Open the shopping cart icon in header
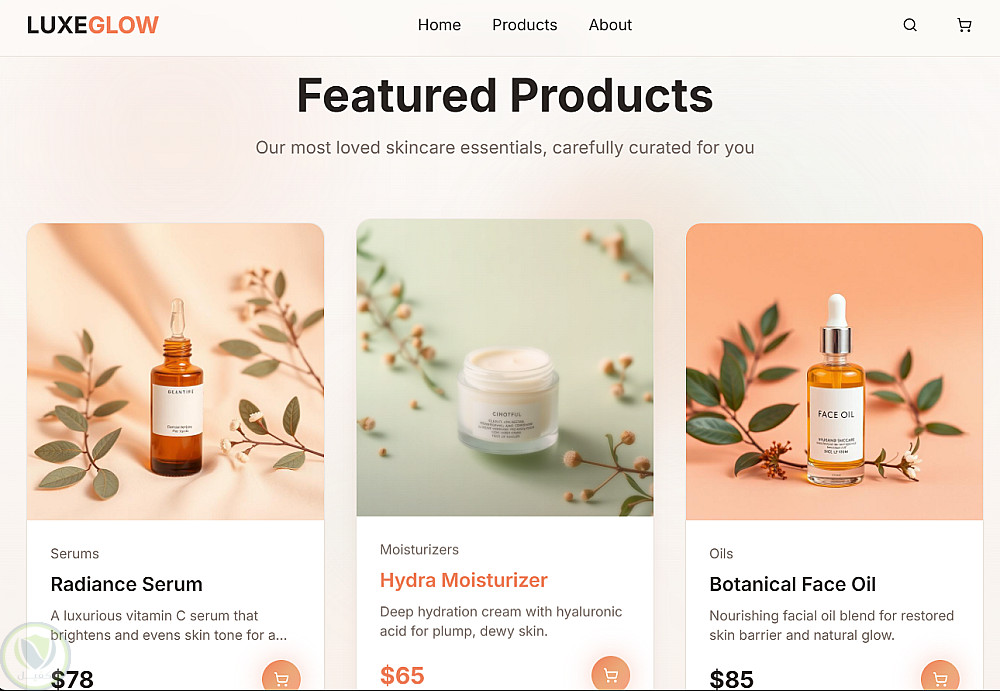Image resolution: width=1000 pixels, height=691 pixels. (964, 25)
